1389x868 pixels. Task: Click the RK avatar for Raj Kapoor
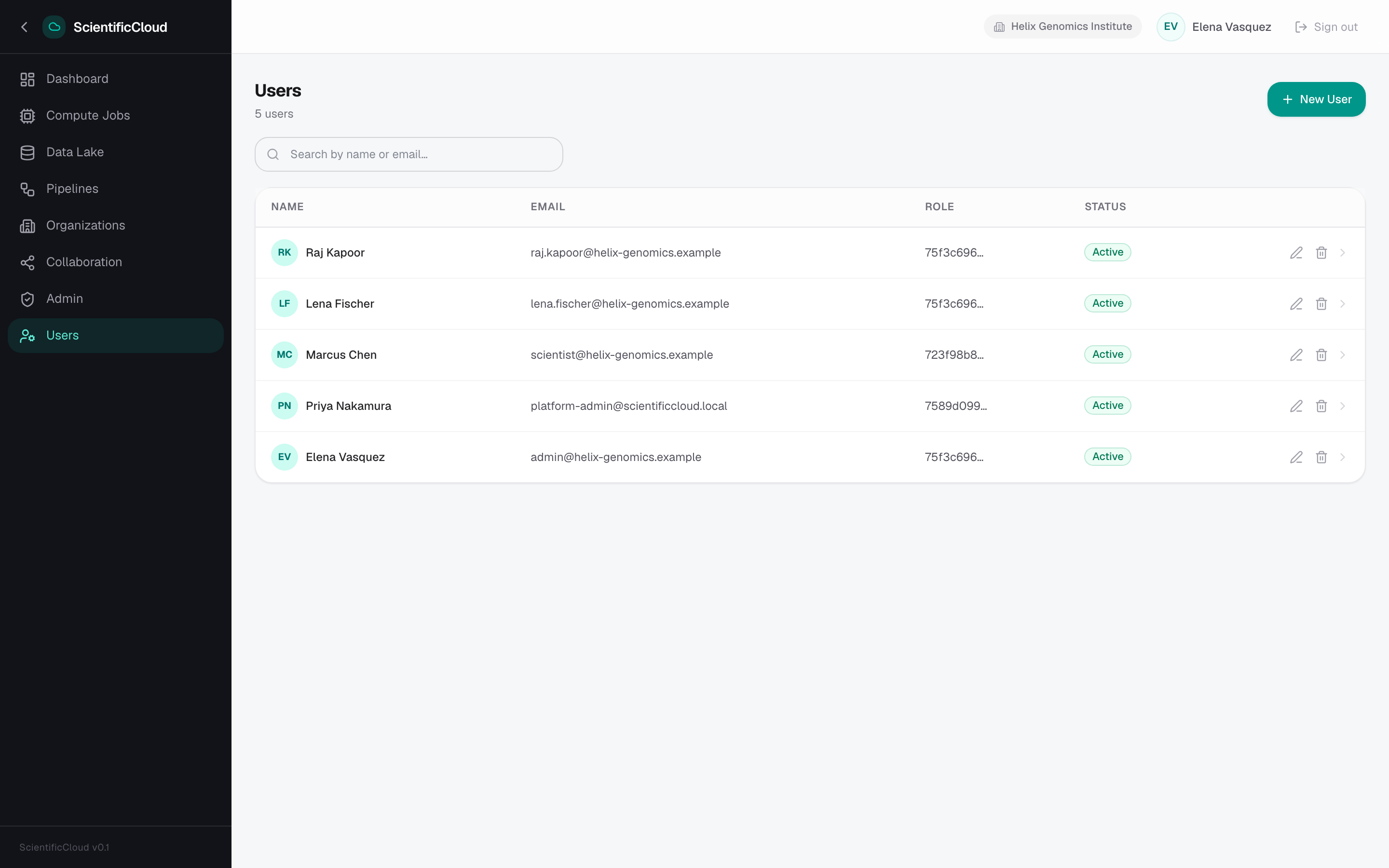click(284, 253)
